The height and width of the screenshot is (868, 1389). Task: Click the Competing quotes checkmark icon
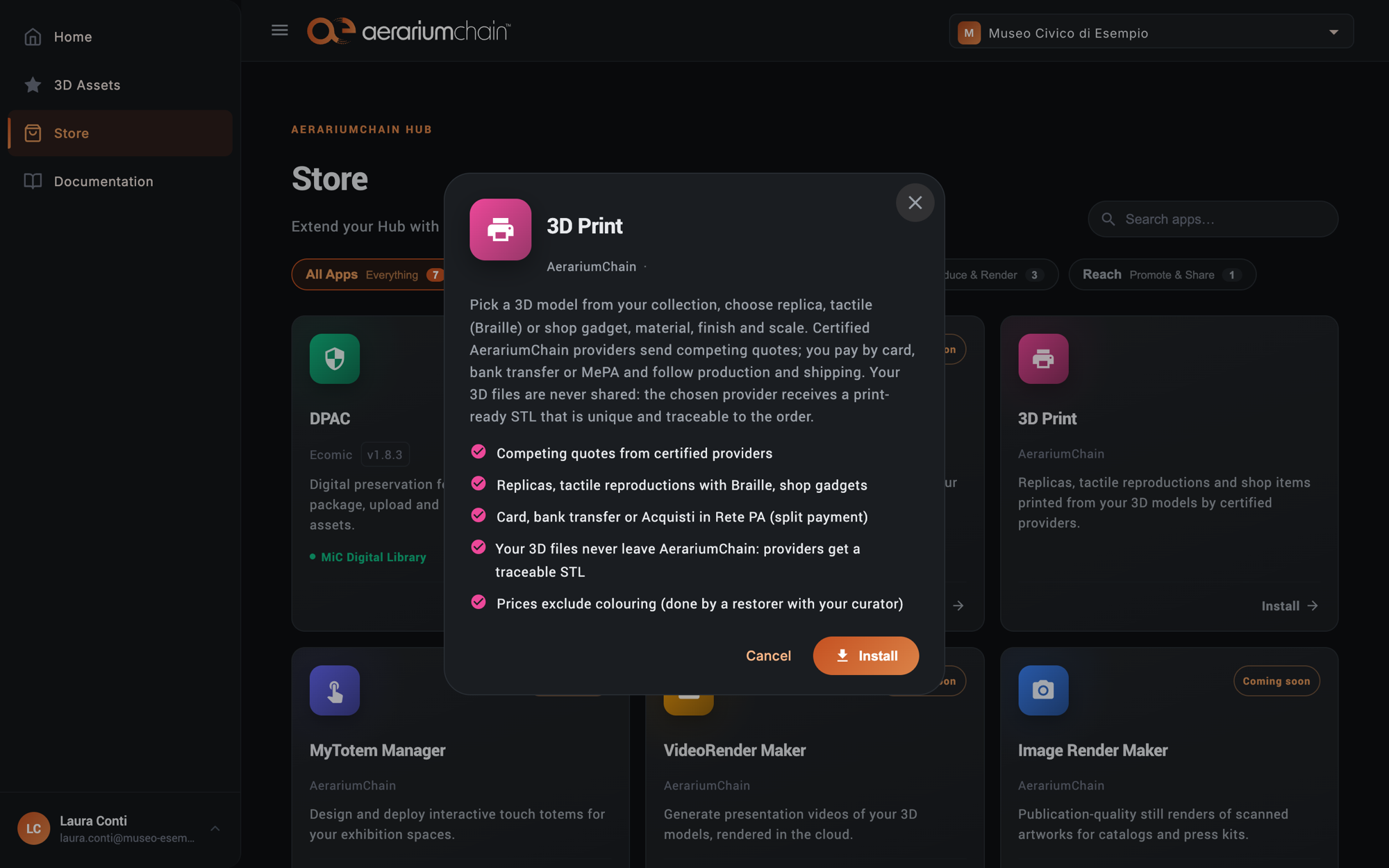[478, 452]
